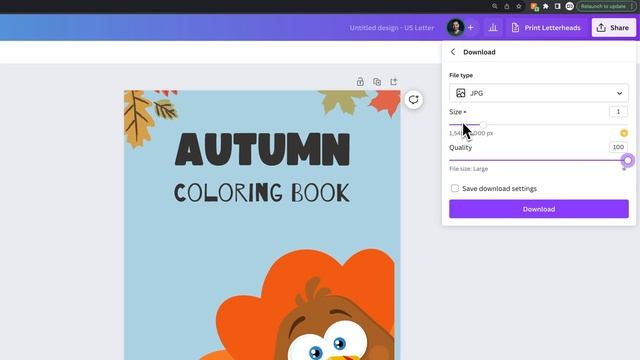Click the Size slider handle
This screenshot has width=640, height=360.
[x=483, y=124]
